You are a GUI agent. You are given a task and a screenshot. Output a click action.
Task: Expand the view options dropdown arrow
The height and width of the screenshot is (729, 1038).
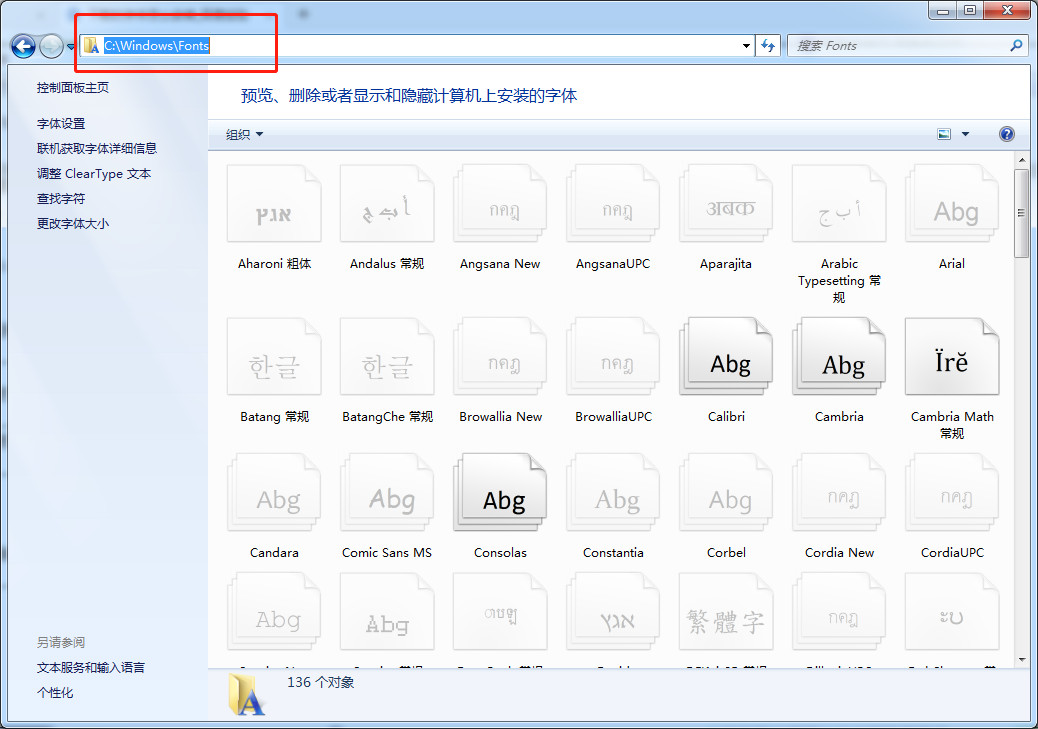pyautogui.click(x=965, y=134)
